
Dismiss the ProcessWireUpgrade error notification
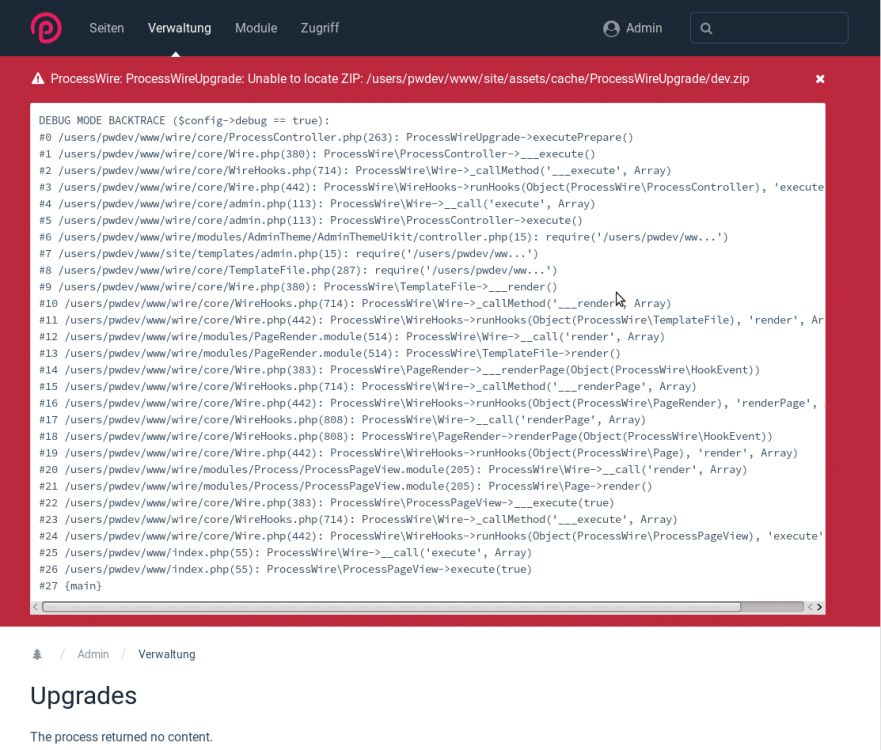[820, 79]
